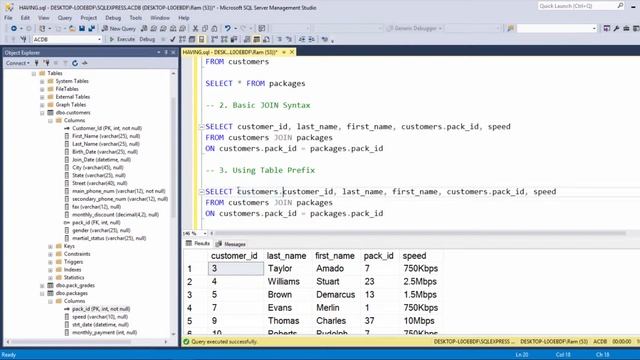The width and height of the screenshot is (640, 360).
Task: Click the Parse checkmark icon
Action: coord(173,39)
